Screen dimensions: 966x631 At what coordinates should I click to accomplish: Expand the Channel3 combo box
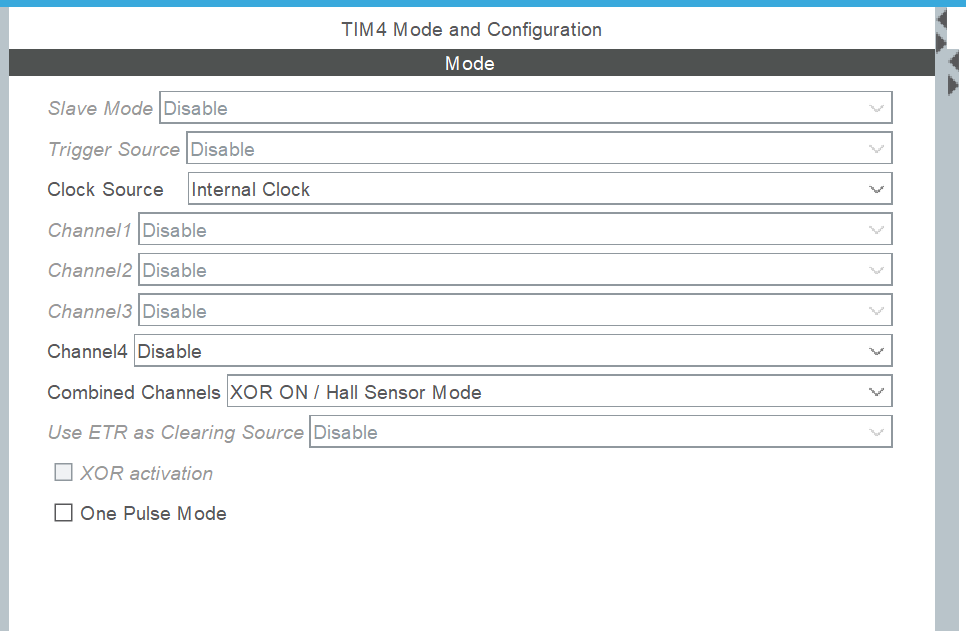click(515, 311)
